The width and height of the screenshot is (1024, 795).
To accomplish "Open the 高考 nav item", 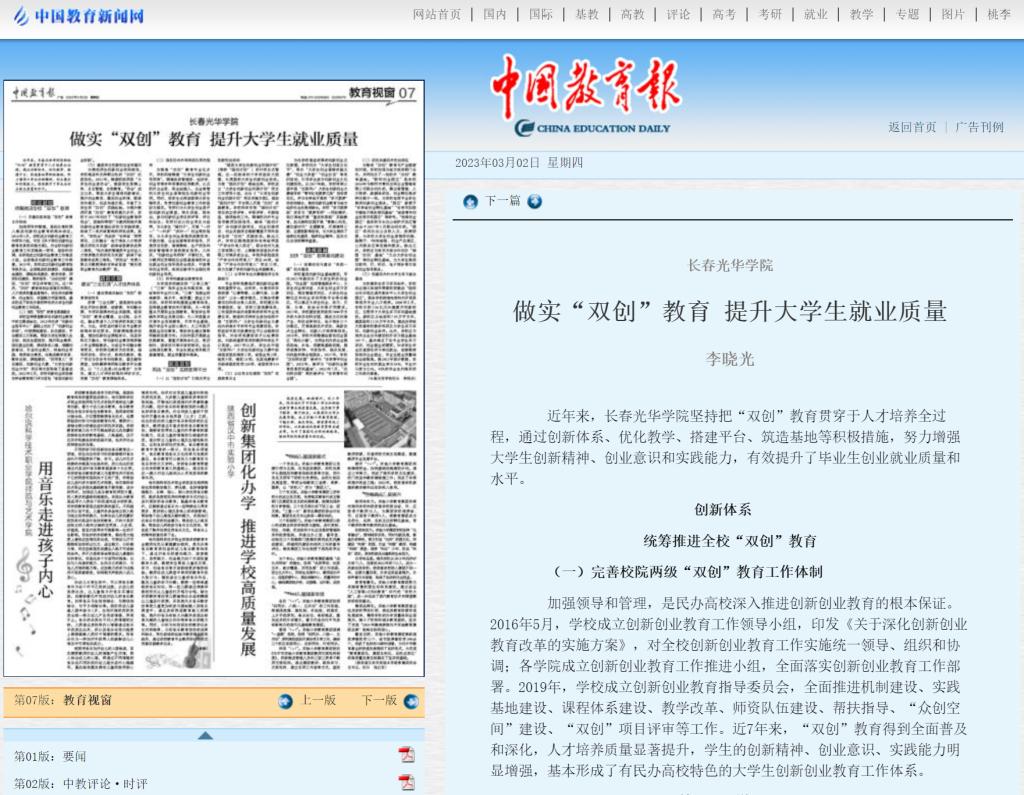I will pyautogui.click(x=724, y=14).
